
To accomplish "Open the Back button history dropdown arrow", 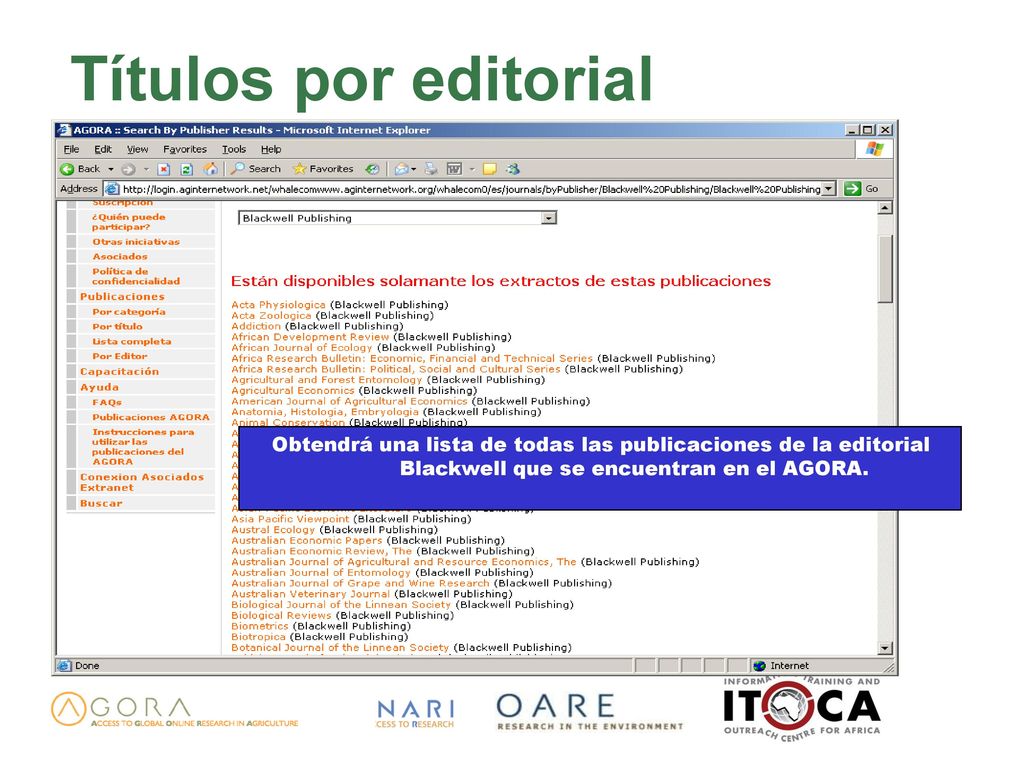I will [111, 169].
